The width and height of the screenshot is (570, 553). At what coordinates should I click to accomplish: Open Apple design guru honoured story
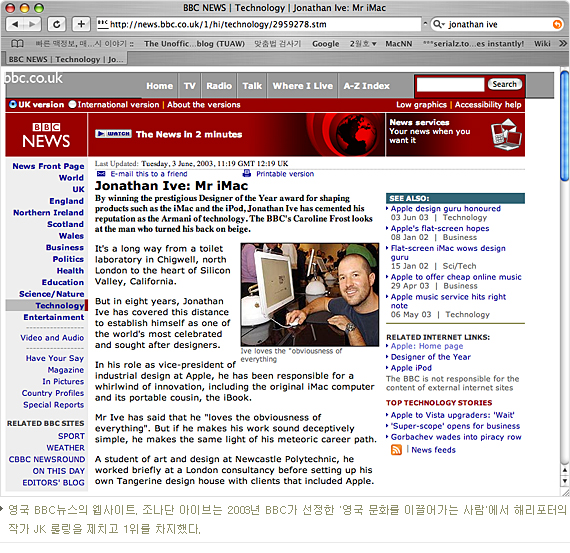pyautogui.click(x=446, y=209)
